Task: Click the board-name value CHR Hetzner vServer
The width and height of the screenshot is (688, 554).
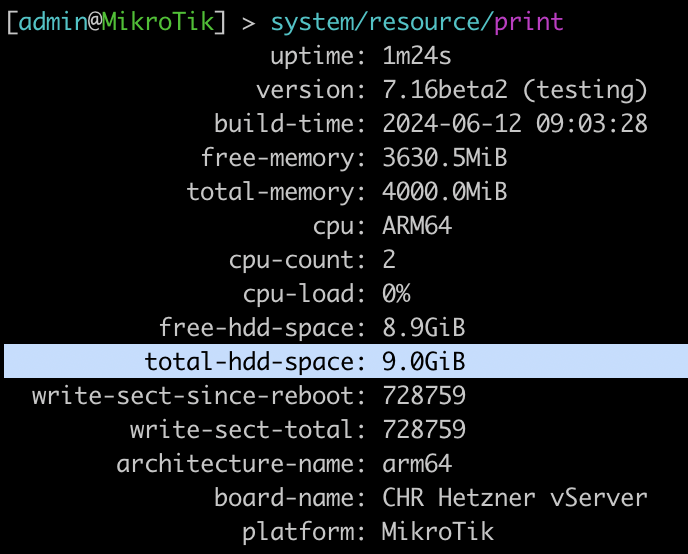Action: click(515, 498)
